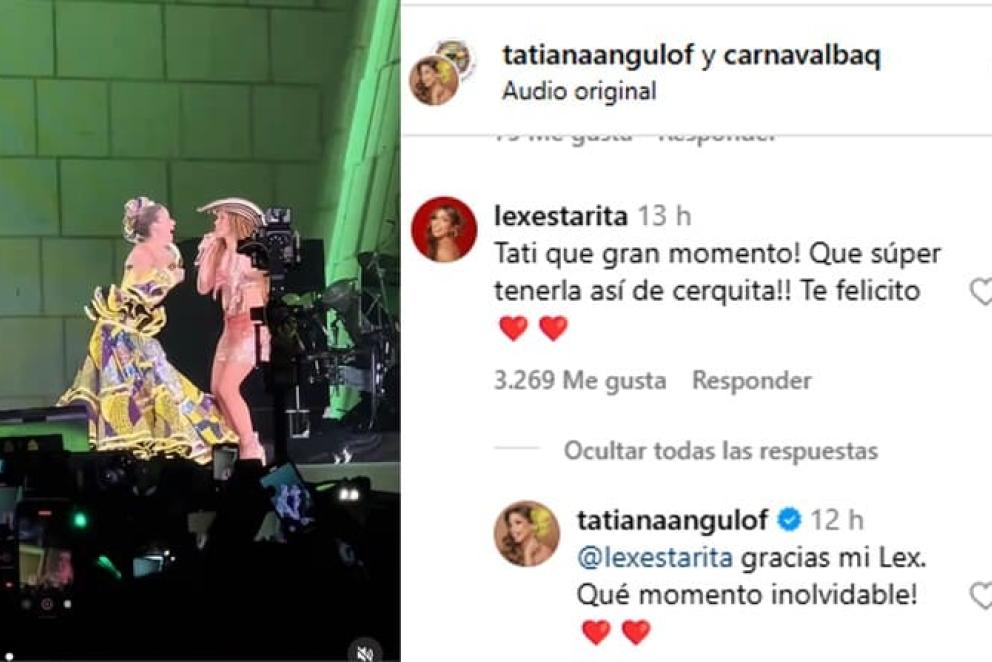Screen dimensions: 992x662
Task: Like lexestarita's comment with heart icon
Action: coord(981,291)
